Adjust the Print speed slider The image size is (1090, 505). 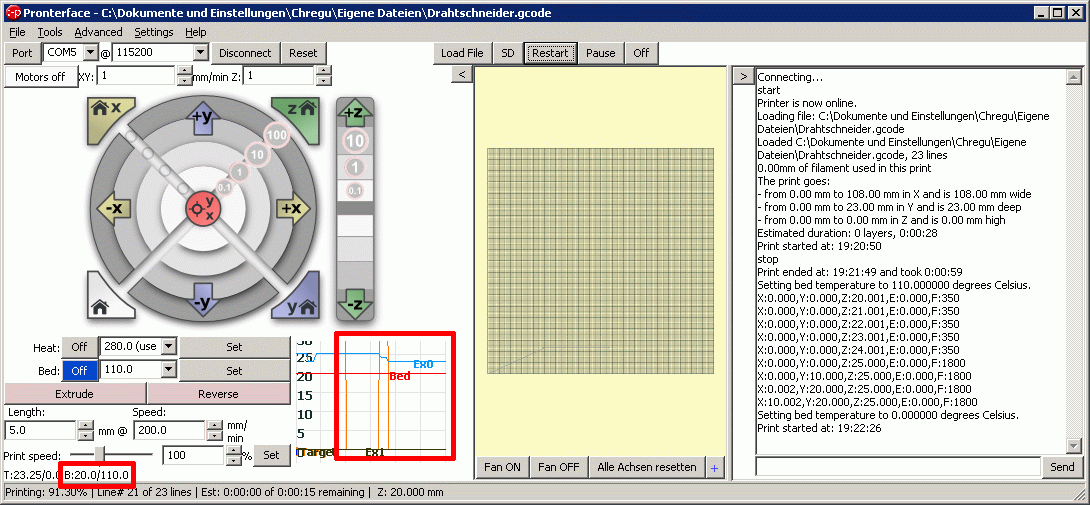point(101,454)
